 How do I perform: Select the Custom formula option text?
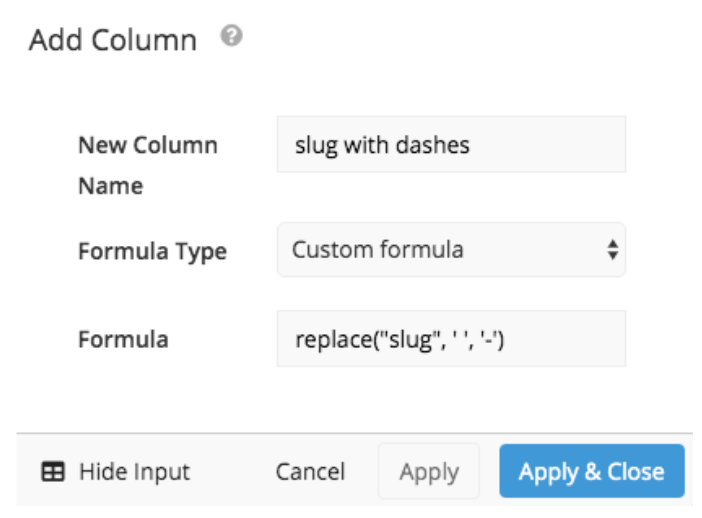coord(377,249)
